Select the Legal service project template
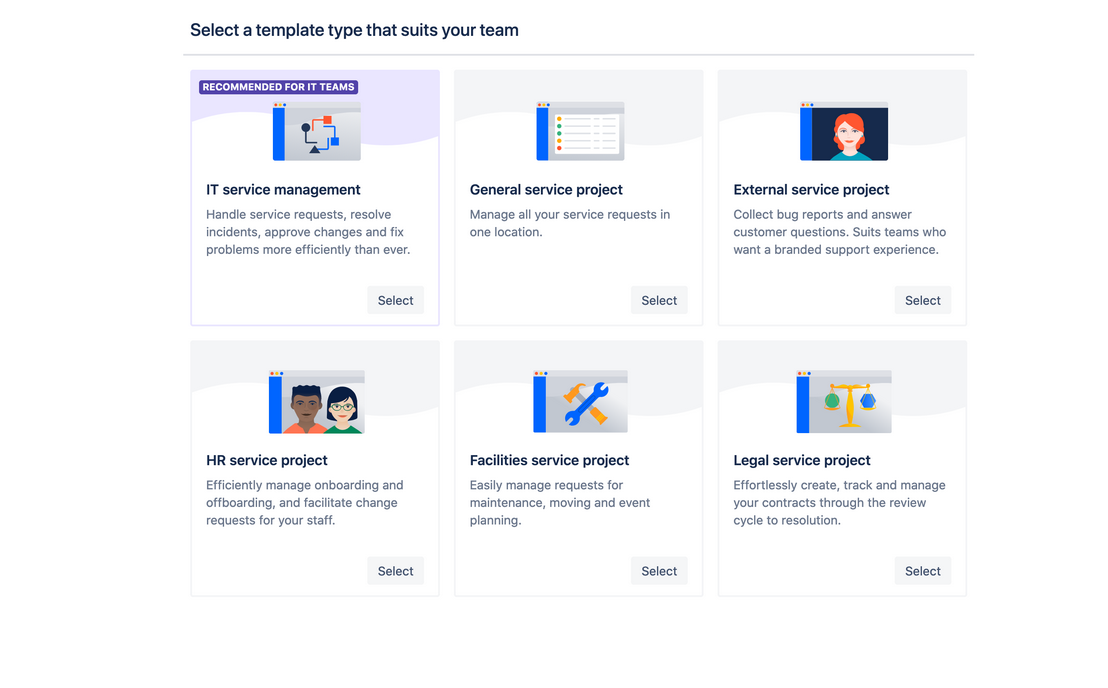Screen dimensions: 1108x688 tap(923, 571)
